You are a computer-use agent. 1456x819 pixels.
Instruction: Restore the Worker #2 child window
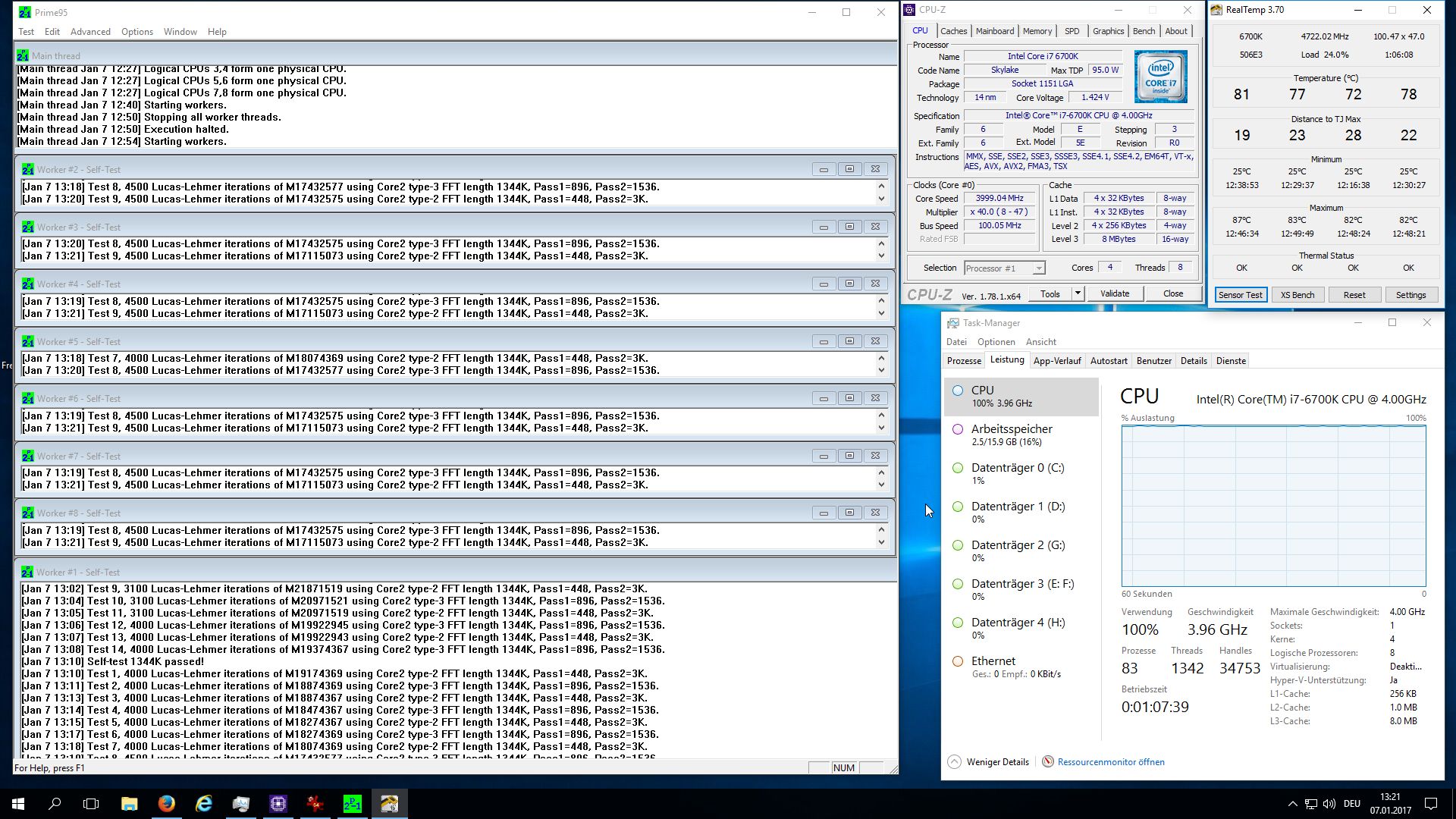[x=849, y=169]
